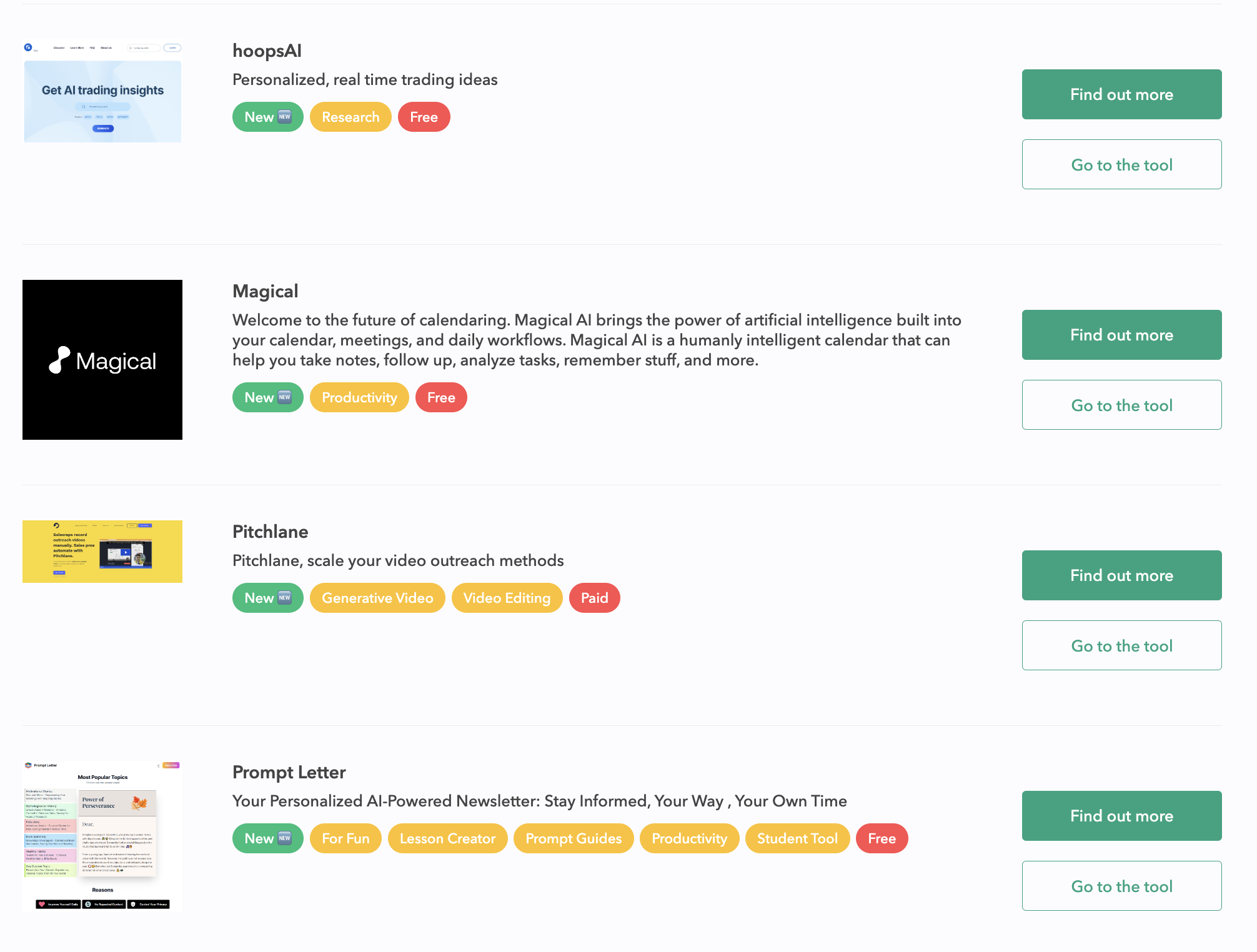Select the Lesson Creator tag
Viewport: 1257px width, 952px height.
447,838
